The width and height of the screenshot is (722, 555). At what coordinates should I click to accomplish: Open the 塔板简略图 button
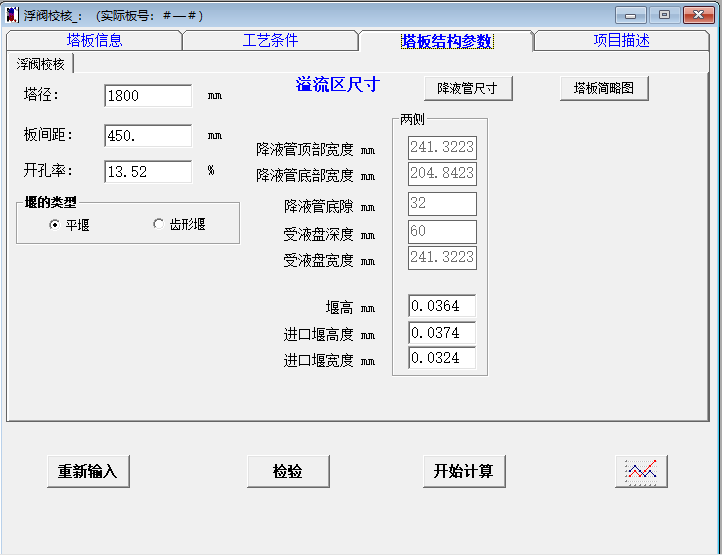[604, 88]
